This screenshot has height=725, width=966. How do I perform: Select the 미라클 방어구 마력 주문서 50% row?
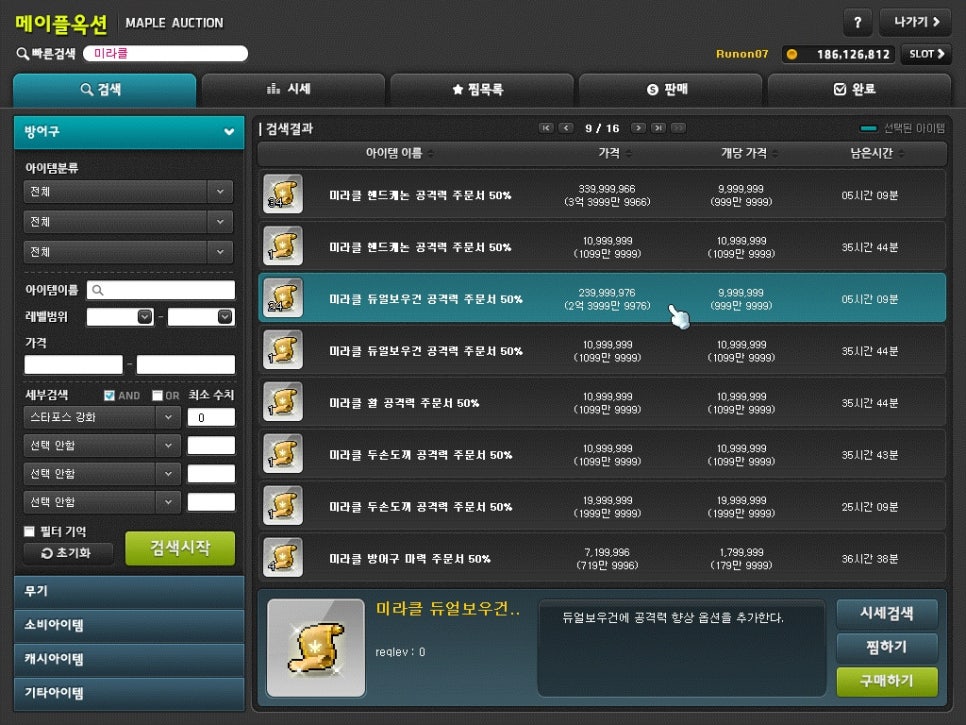tap(602, 558)
